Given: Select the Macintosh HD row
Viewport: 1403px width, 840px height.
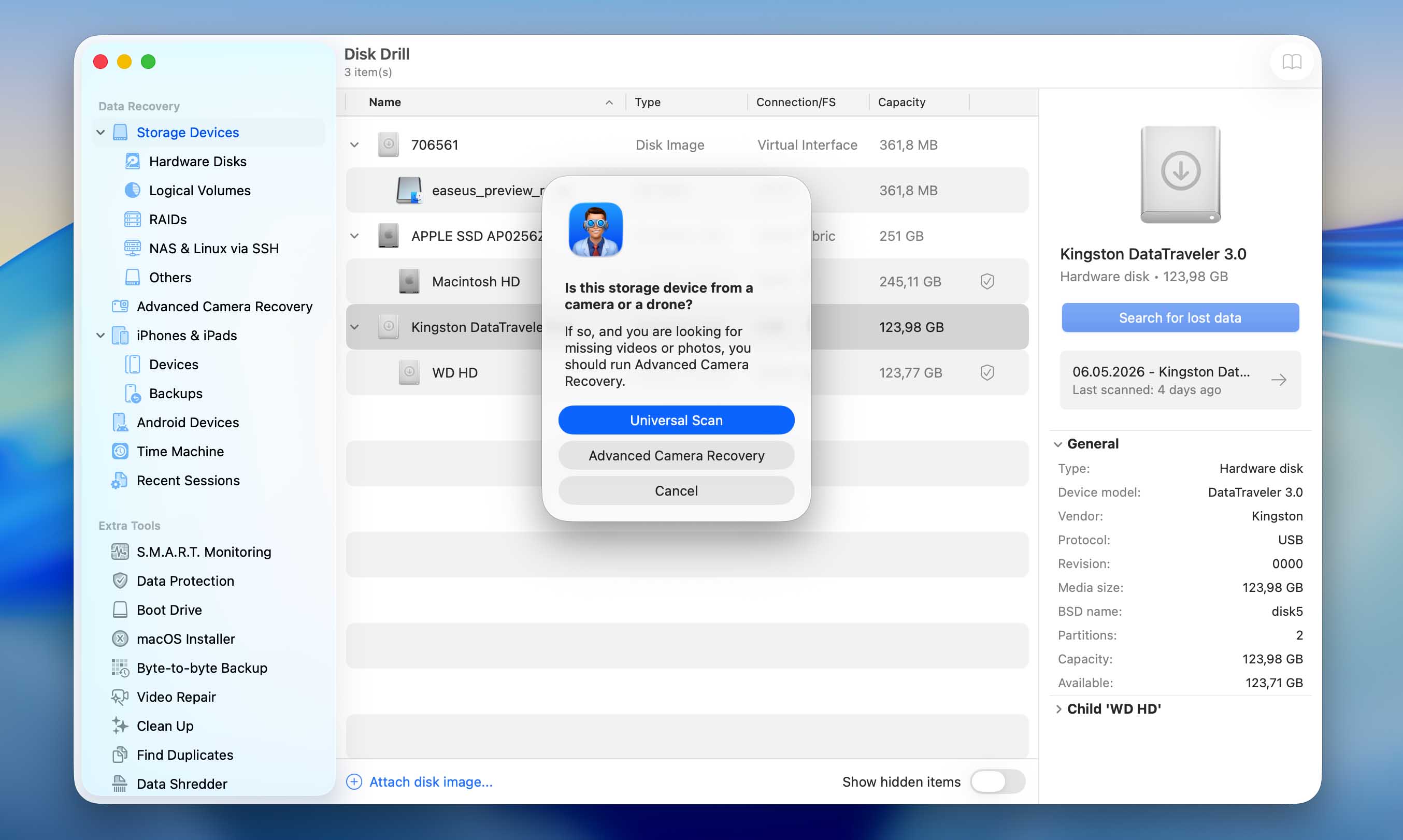Looking at the screenshot, I should pyautogui.click(x=687, y=281).
